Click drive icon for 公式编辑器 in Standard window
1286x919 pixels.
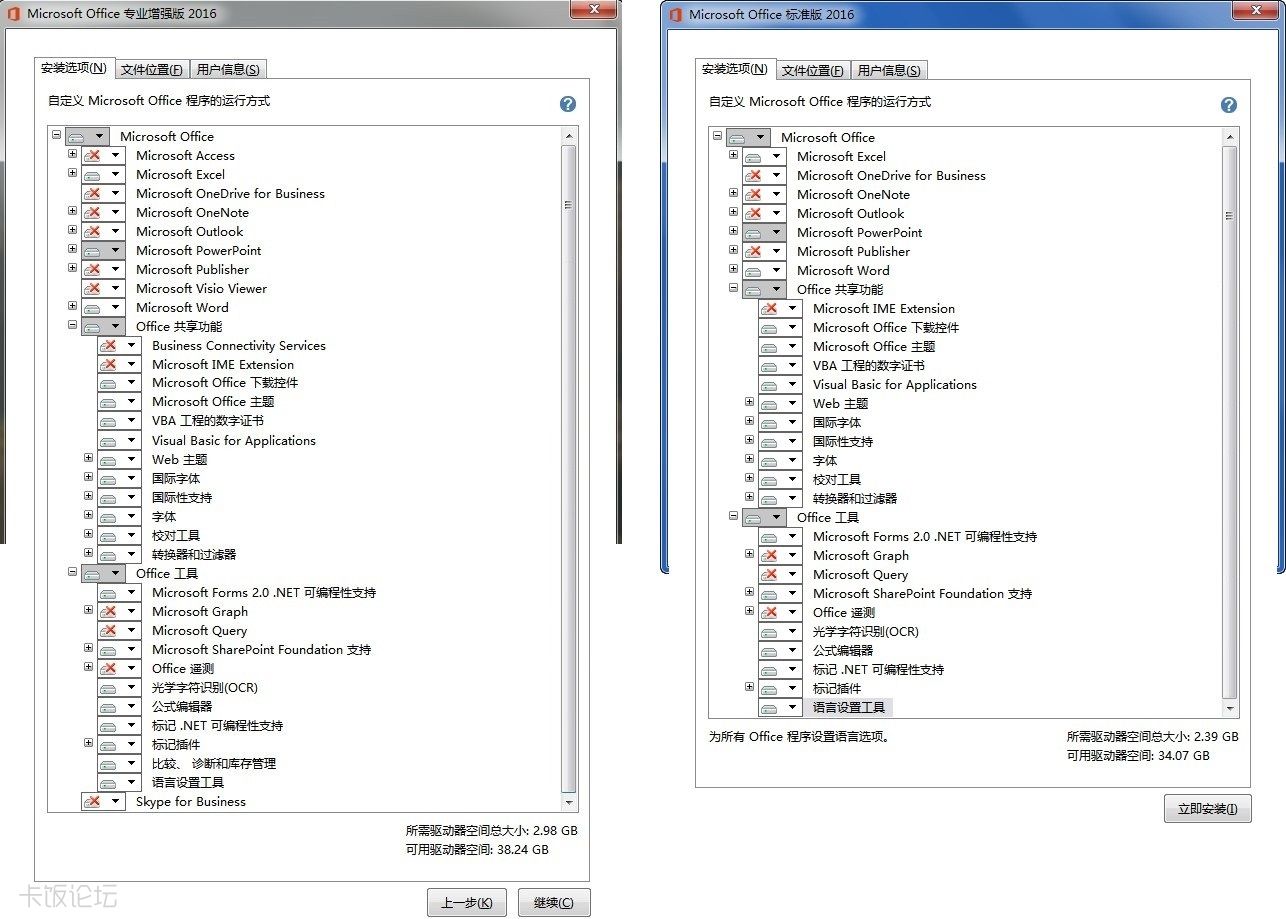click(770, 650)
